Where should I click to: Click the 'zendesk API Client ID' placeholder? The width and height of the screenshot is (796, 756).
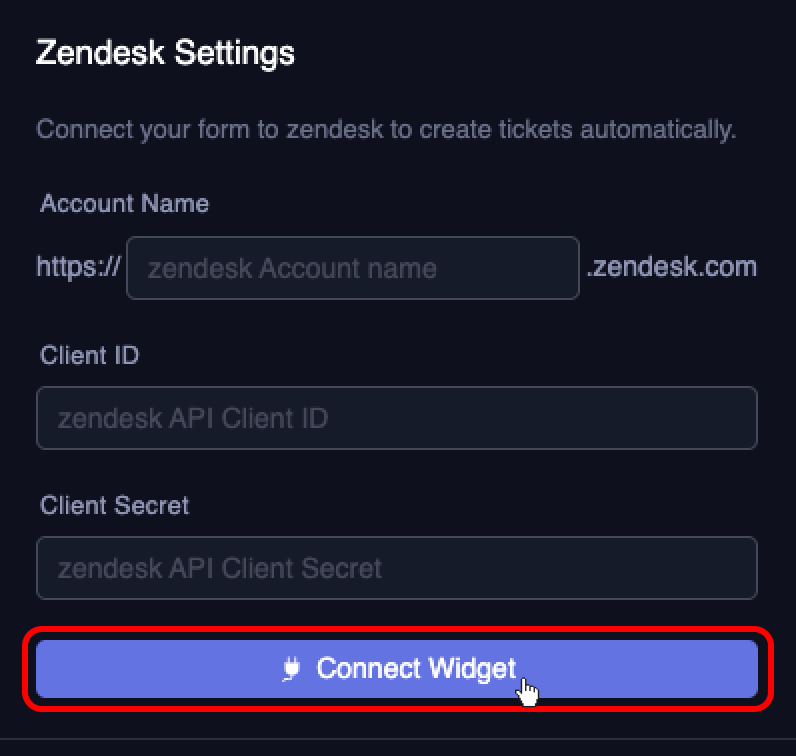pos(193,418)
